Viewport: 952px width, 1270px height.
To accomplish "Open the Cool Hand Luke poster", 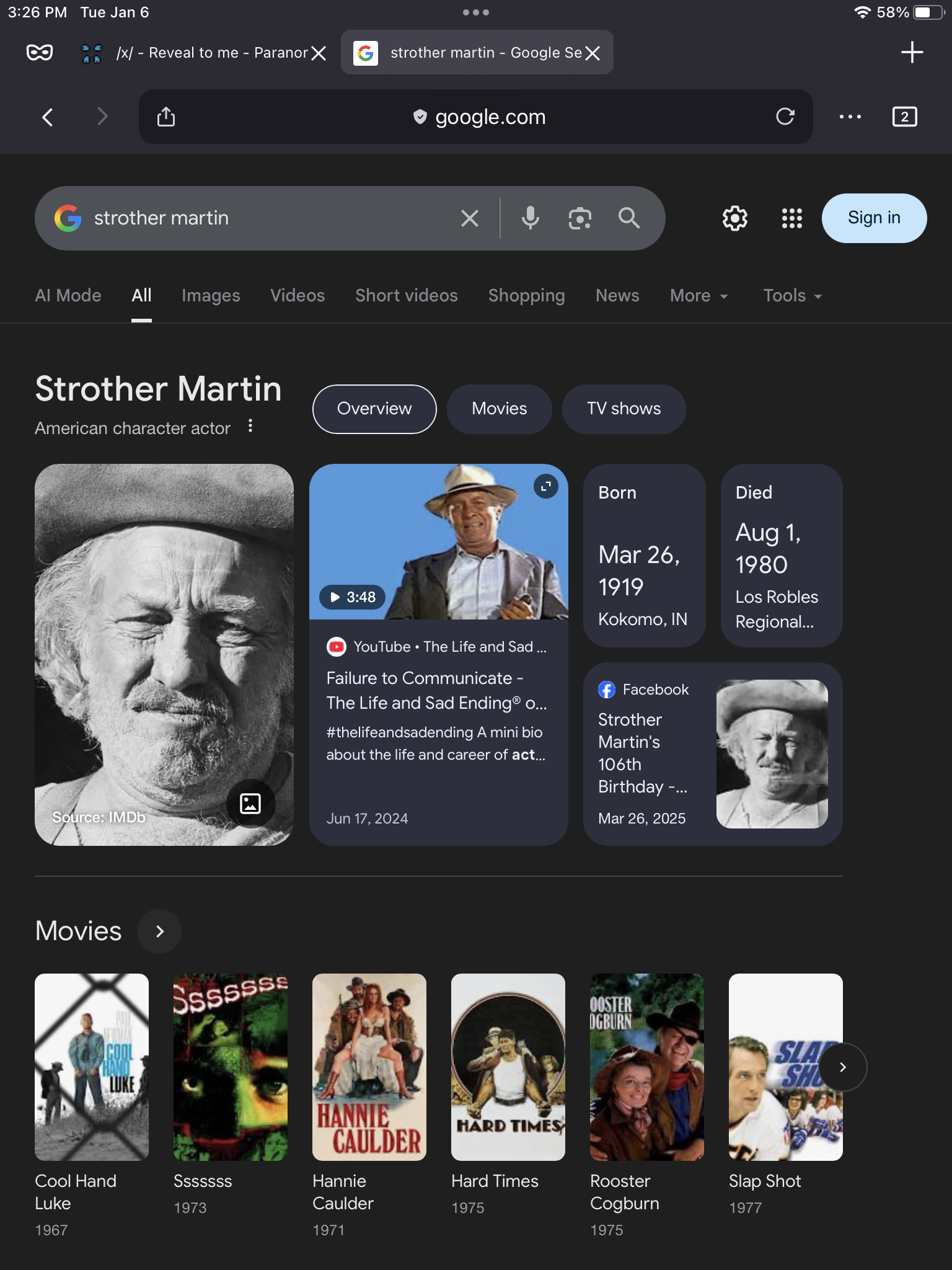I will 92,1067.
